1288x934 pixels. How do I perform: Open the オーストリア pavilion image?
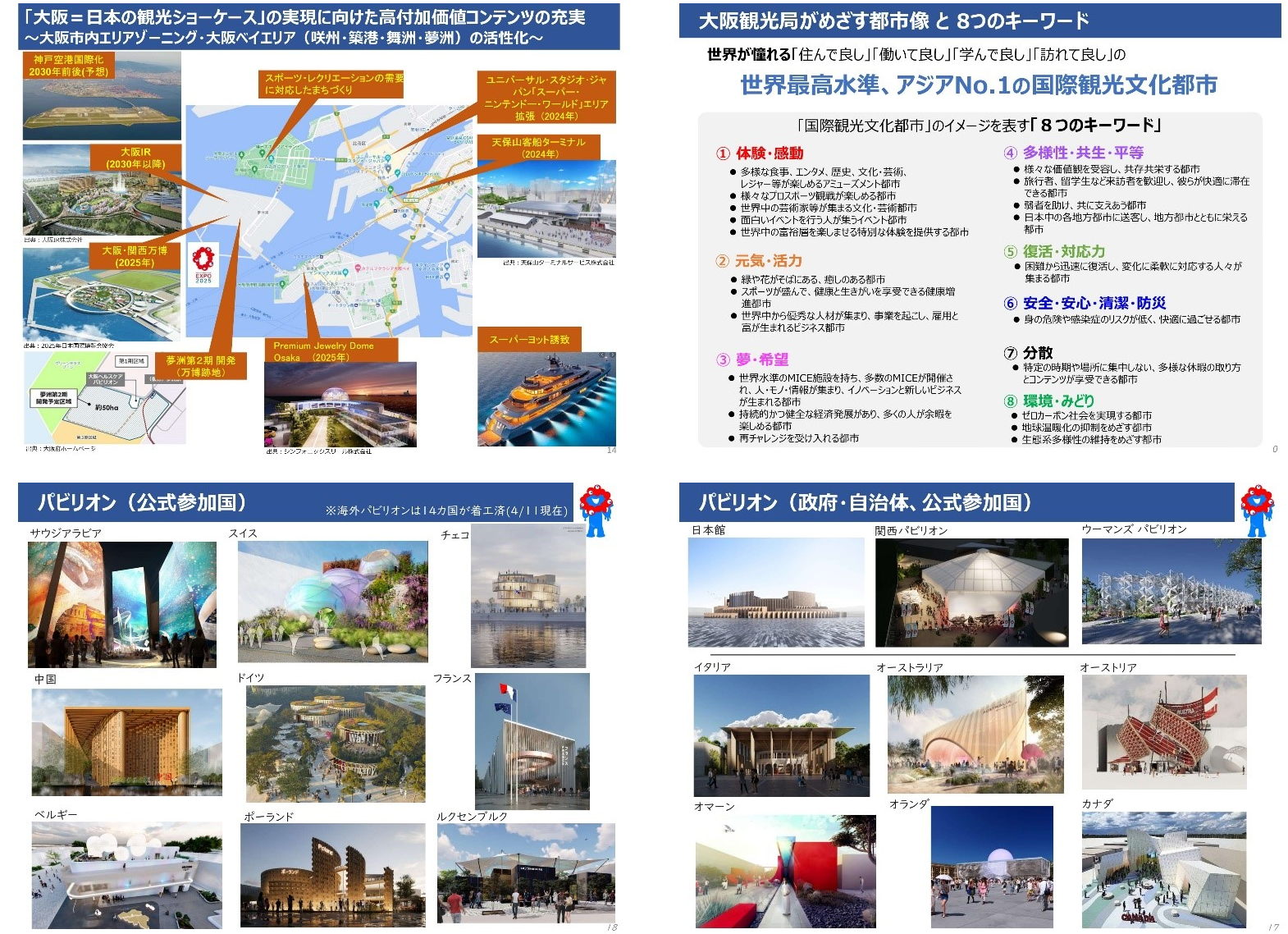(1163, 731)
